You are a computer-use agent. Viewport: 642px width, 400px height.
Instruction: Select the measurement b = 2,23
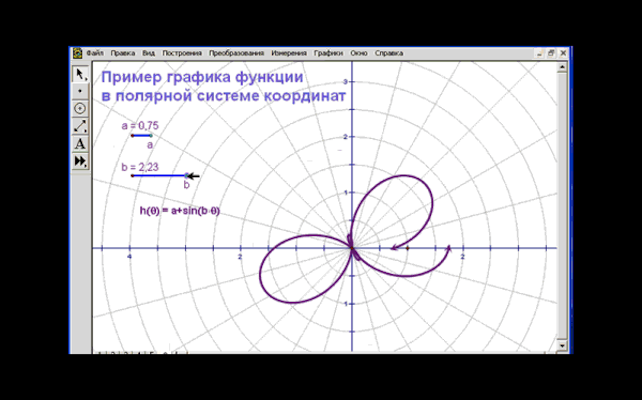140,167
